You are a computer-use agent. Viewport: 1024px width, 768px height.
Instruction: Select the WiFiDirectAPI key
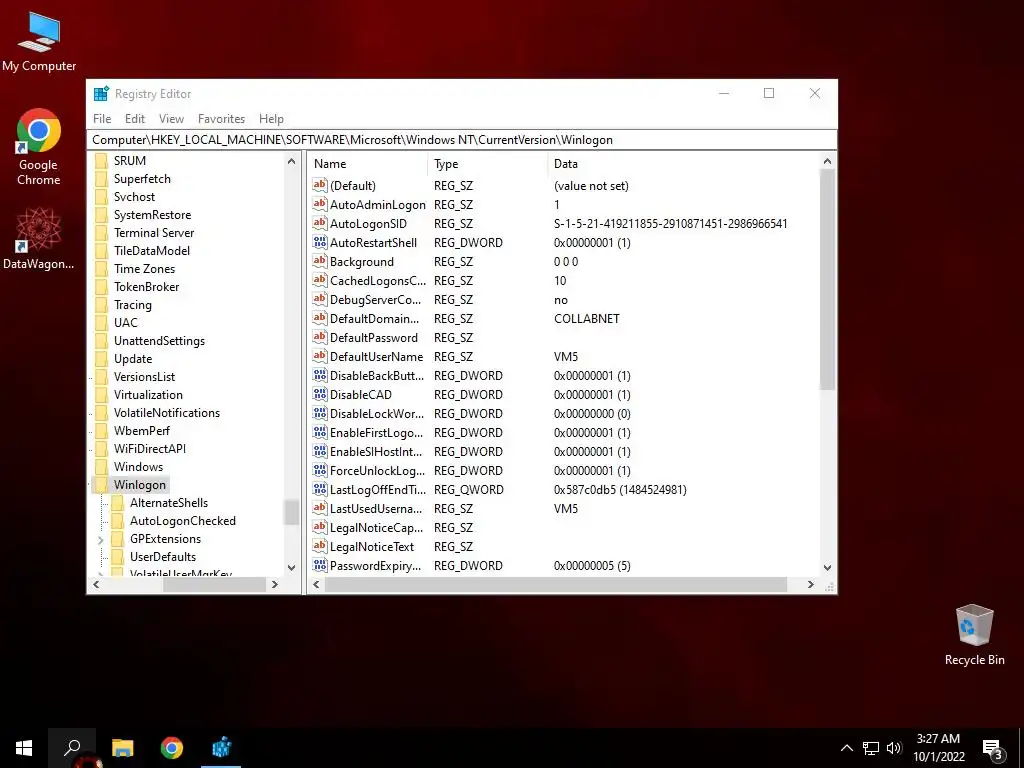point(150,449)
